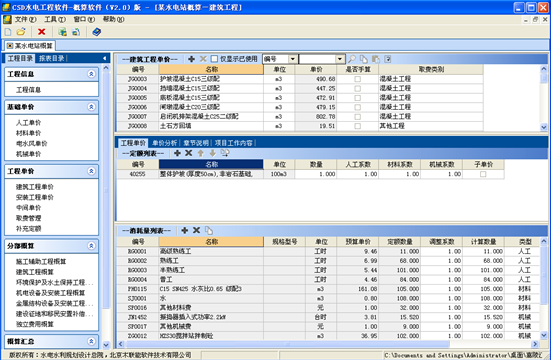Delete quota with X in 定额列表 toolbar
This screenshot has width=551, height=360.
tap(189, 153)
